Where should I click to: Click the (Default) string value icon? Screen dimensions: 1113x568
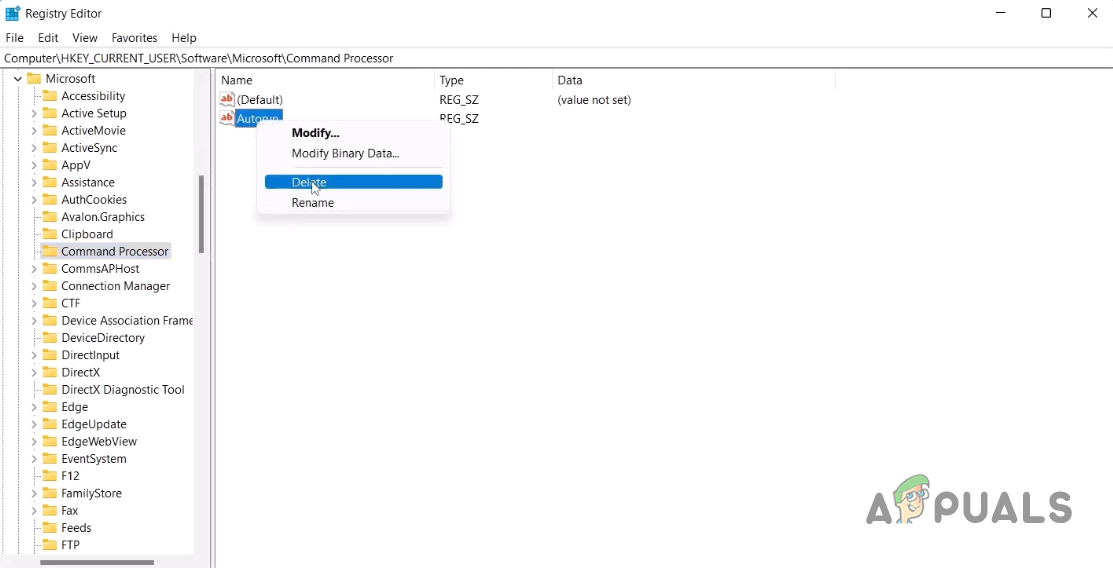[227, 99]
